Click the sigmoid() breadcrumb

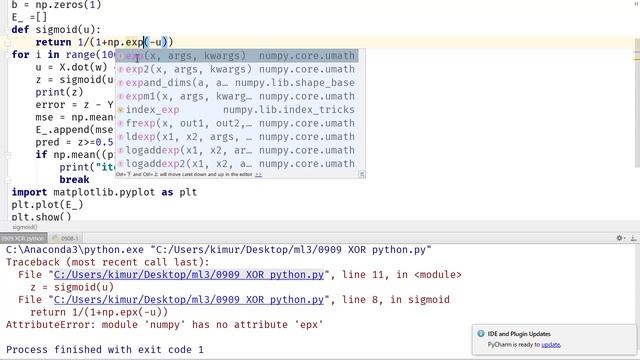tap(25, 227)
